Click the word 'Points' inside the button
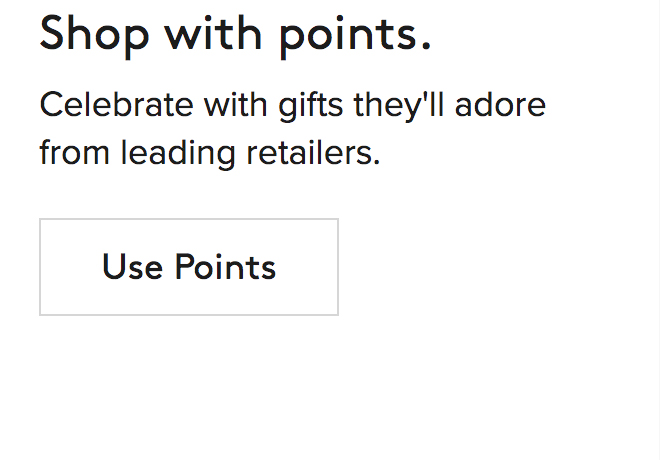 click(225, 267)
